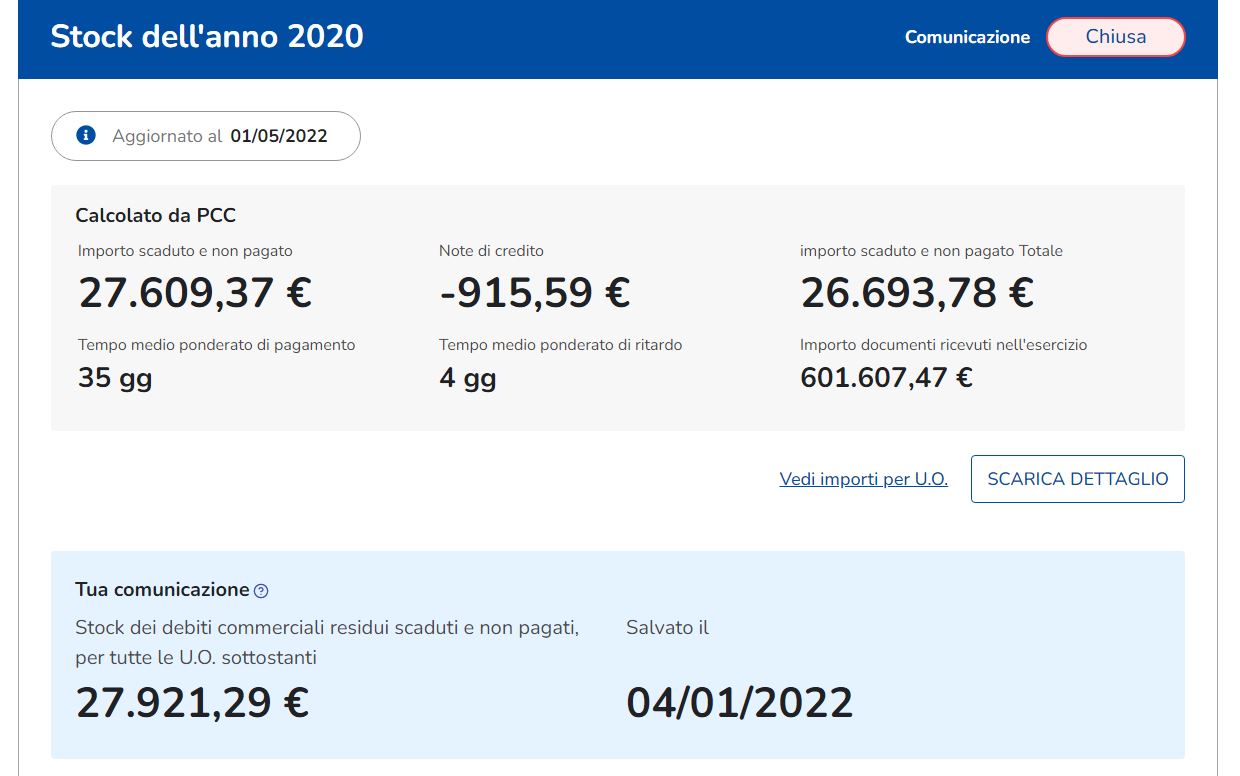Click the Comunicazione label in the header
Screen dimensions: 1240x776
[x=966, y=37]
